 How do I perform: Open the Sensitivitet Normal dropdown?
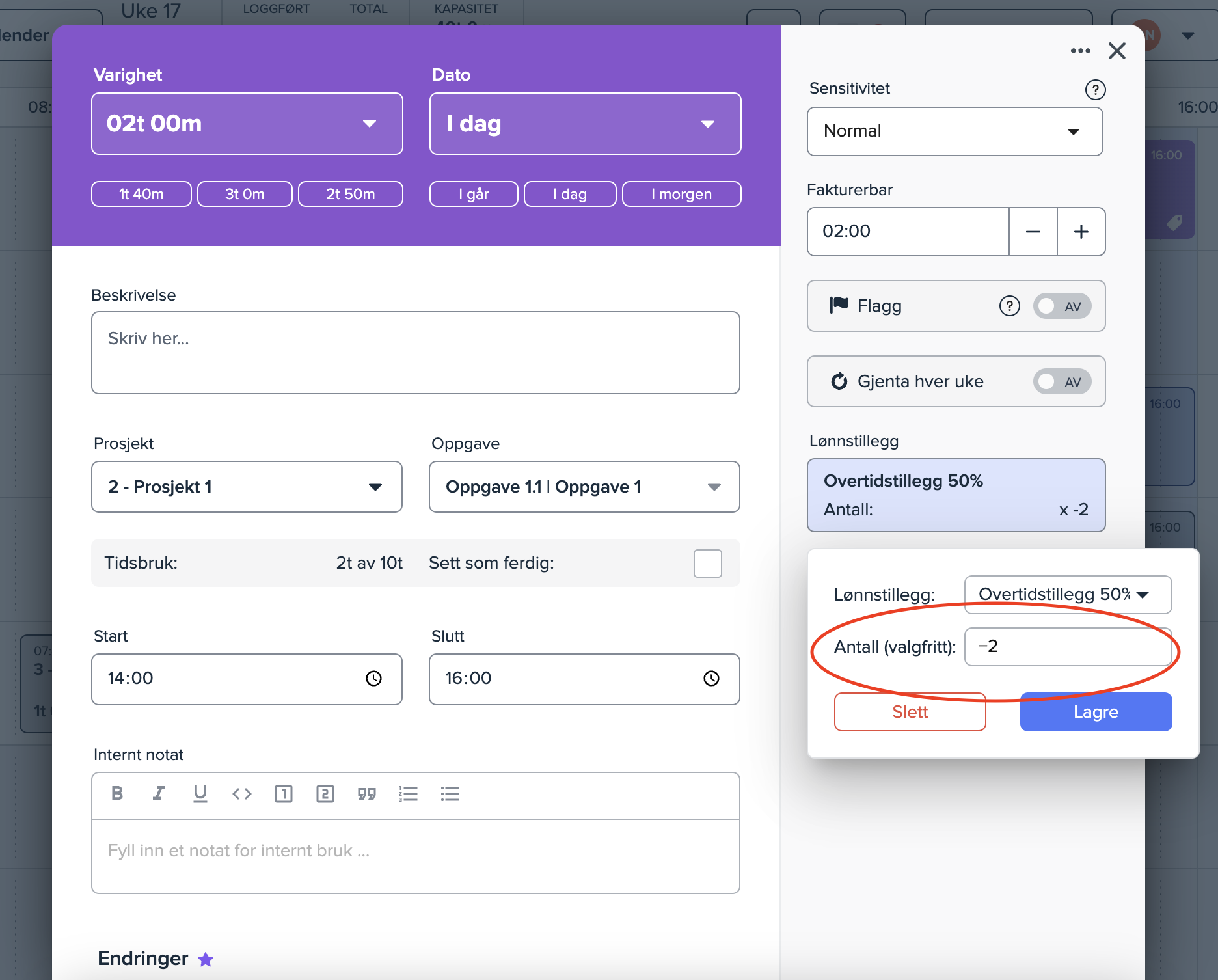[x=954, y=131]
